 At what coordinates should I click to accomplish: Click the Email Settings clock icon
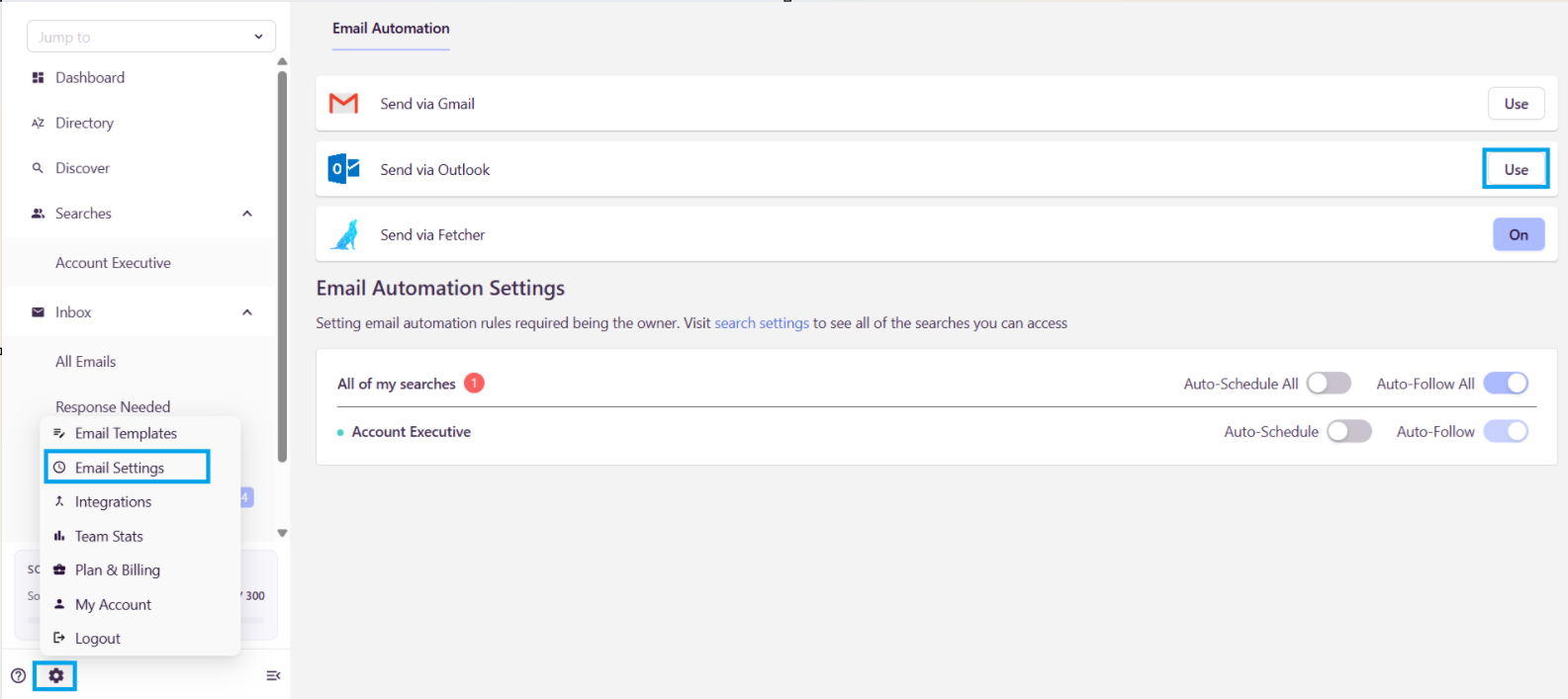(59, 468)
